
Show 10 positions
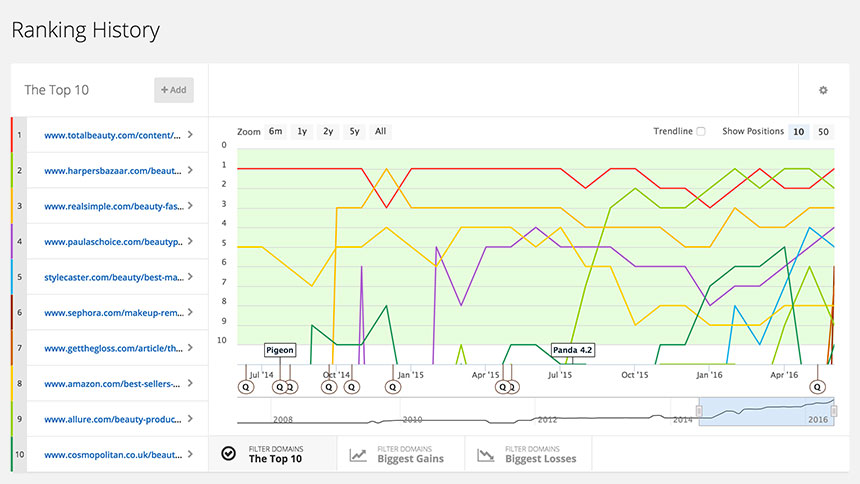(x=799, y=132)
